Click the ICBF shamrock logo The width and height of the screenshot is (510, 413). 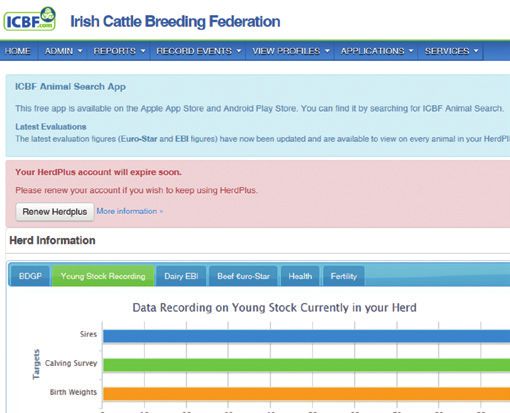tap(30, 19)
